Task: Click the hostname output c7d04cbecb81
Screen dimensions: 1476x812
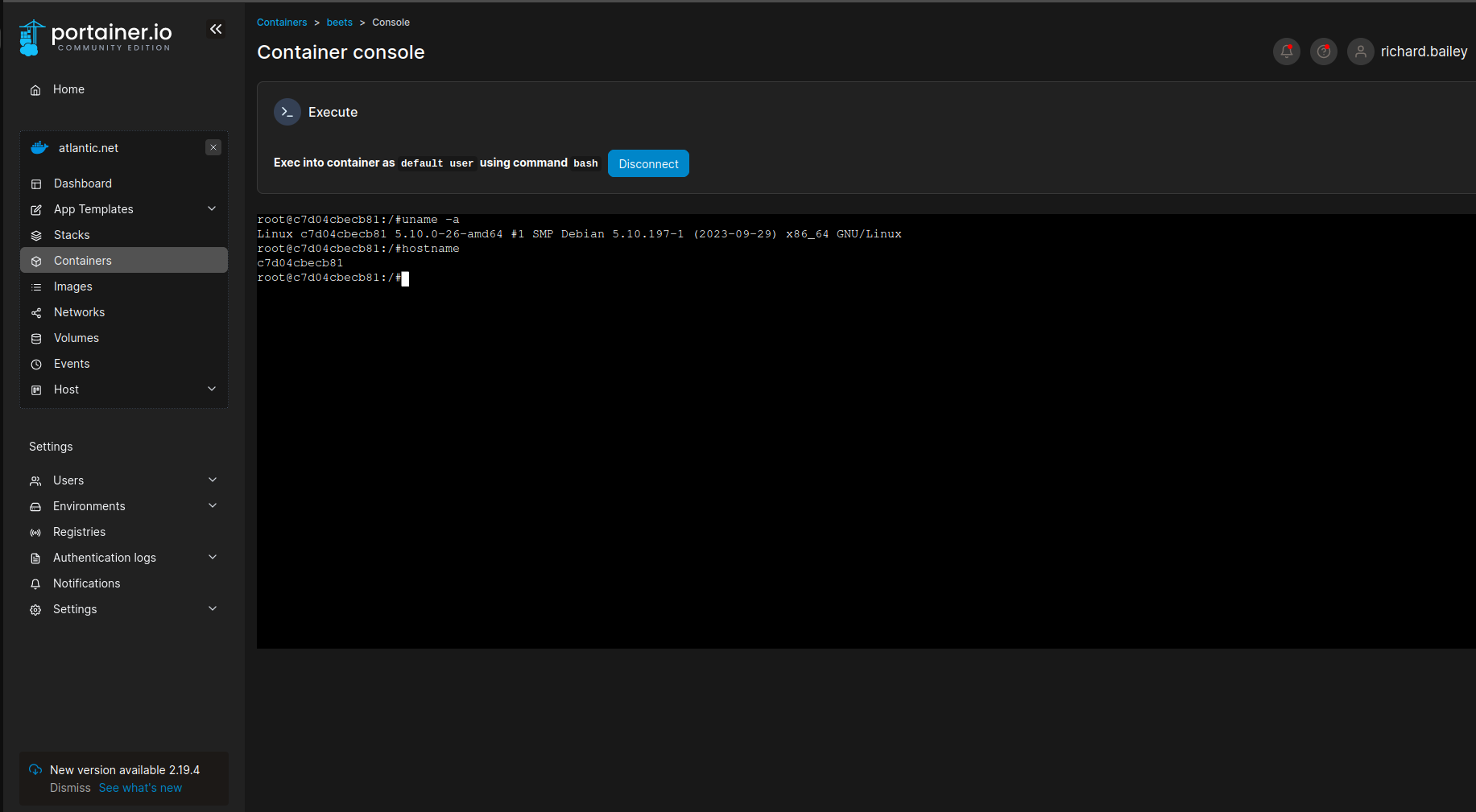Action: [300, 263]
